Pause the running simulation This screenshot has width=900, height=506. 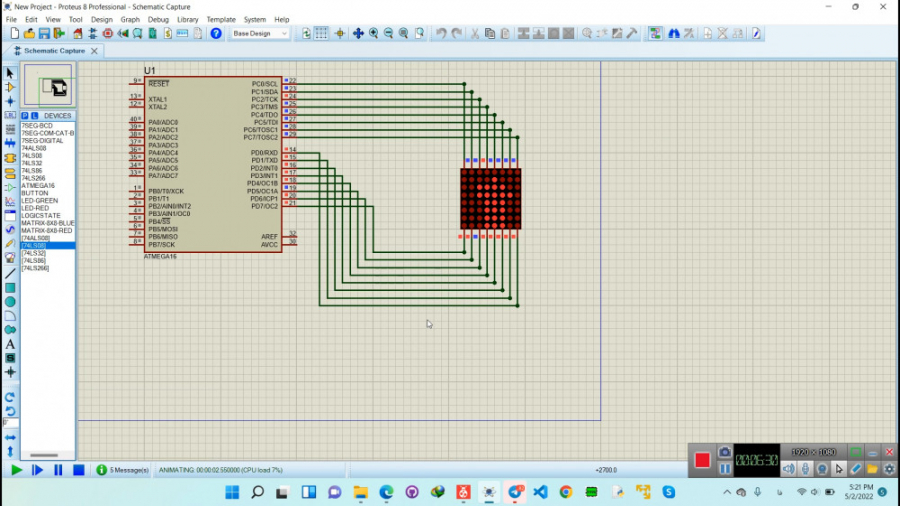[x=58, y=470]
